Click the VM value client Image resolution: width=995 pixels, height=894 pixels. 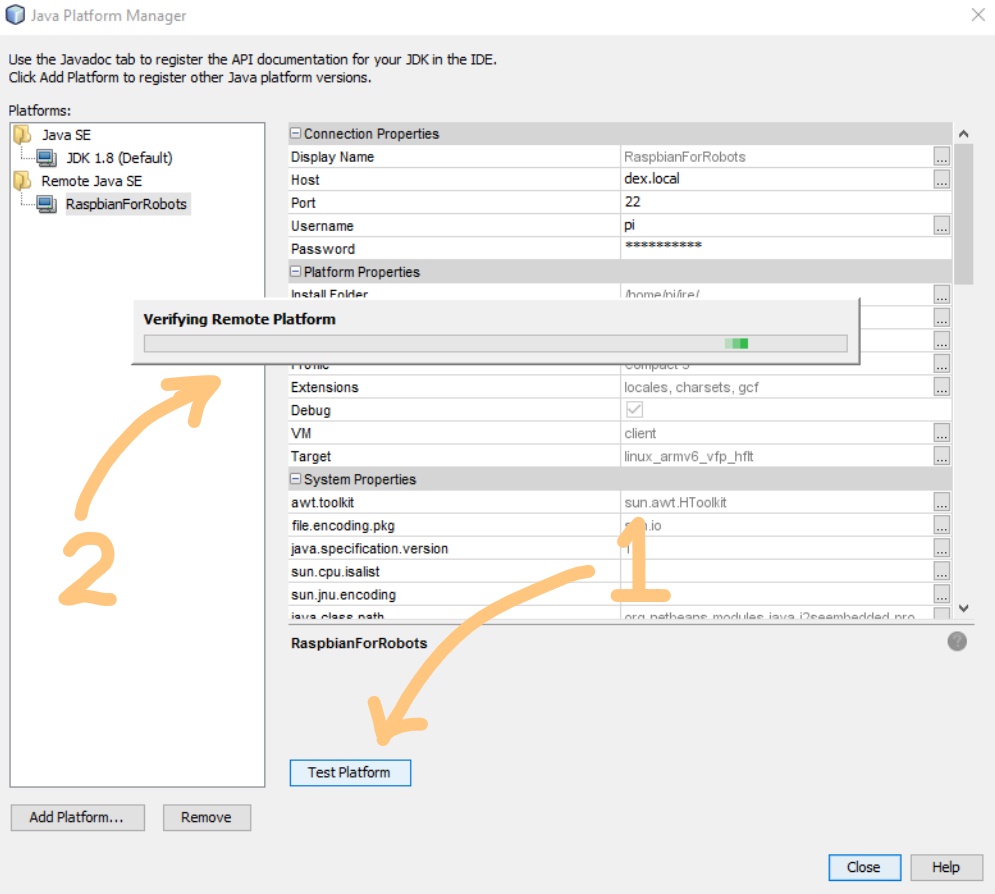point(640,433)
